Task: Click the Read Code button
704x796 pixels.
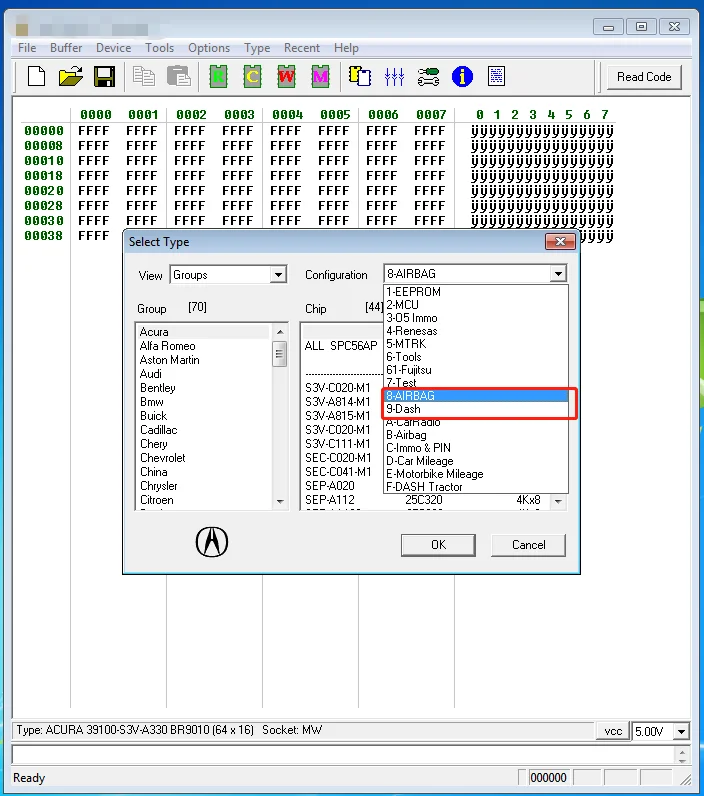Action: pyautogui.click(x=644, y=77)
